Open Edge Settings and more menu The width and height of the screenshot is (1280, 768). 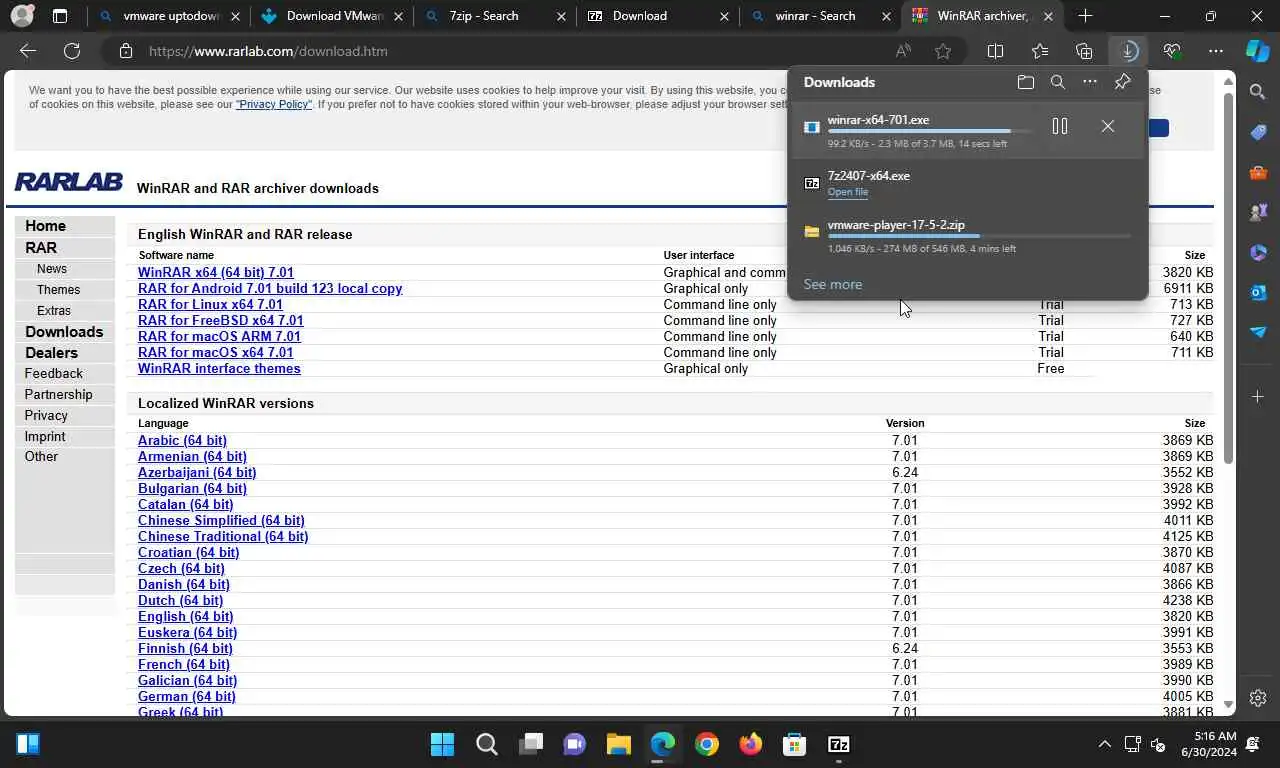point(1216,51)
